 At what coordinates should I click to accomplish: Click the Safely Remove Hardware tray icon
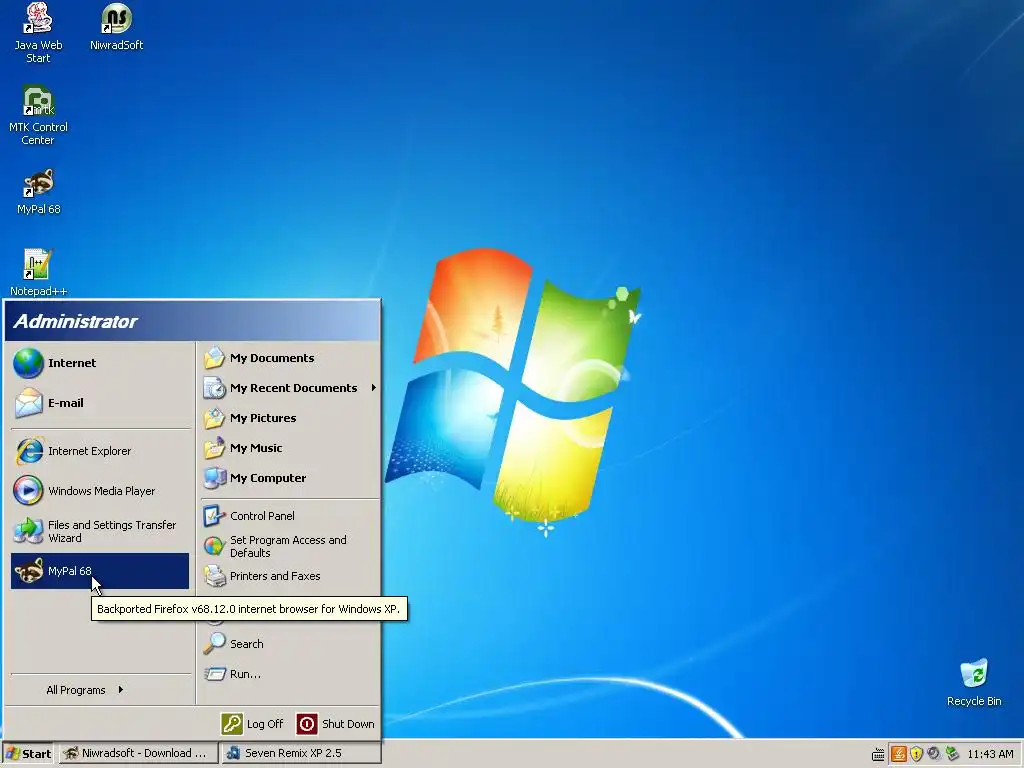coord(952,754)
